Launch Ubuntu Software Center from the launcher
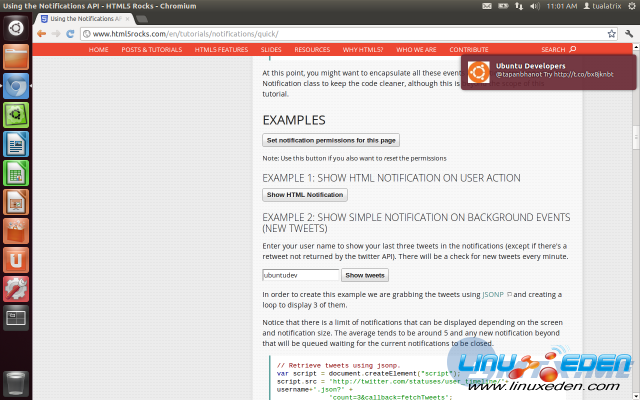The width and height of the screenshot is (640, 400). click(x=16, y=231)
